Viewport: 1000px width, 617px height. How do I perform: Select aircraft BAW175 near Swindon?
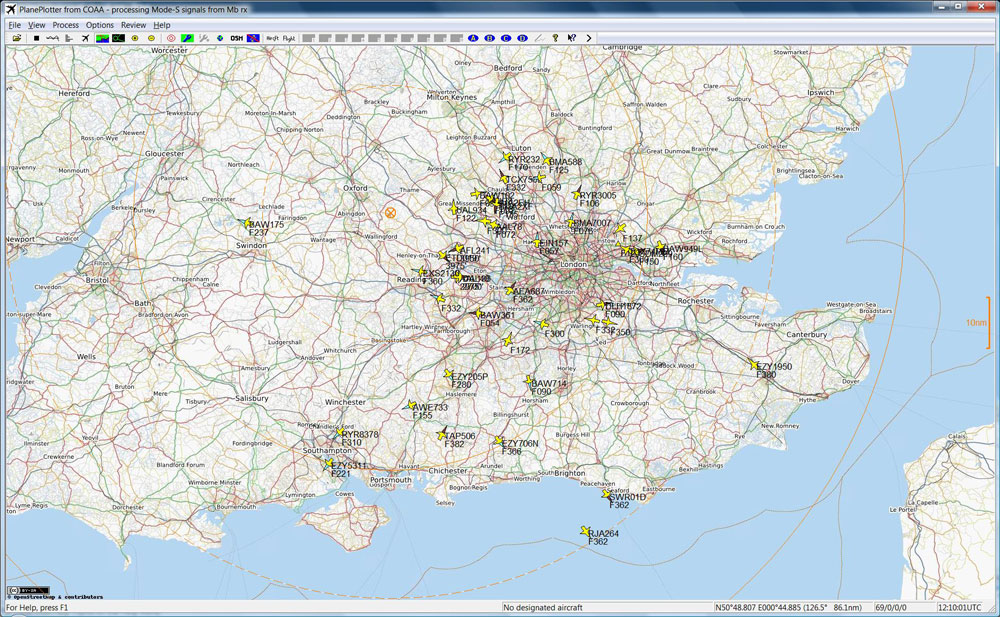[246, 224]
